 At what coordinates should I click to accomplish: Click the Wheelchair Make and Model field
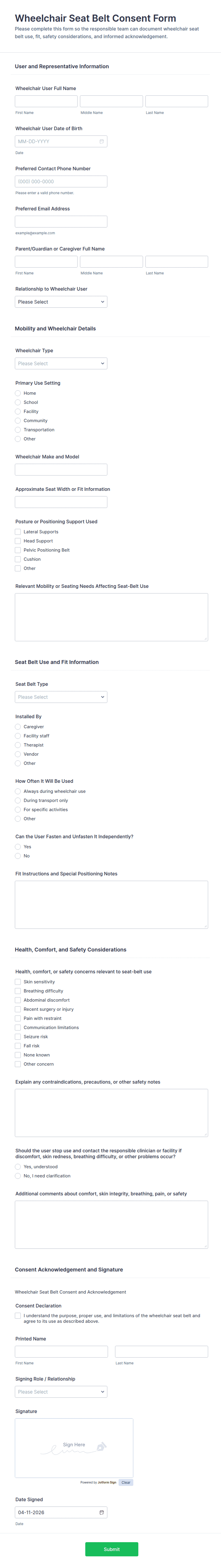click(61, 469)
